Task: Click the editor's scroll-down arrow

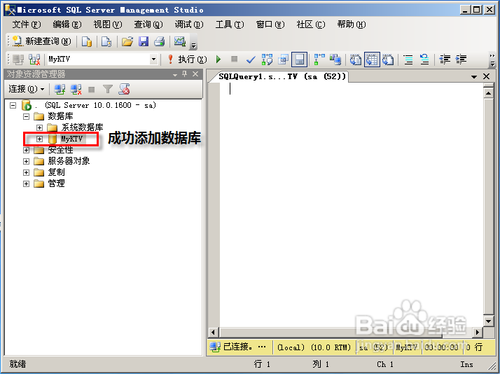Action: pyautogui.click(x=488, y=321)
